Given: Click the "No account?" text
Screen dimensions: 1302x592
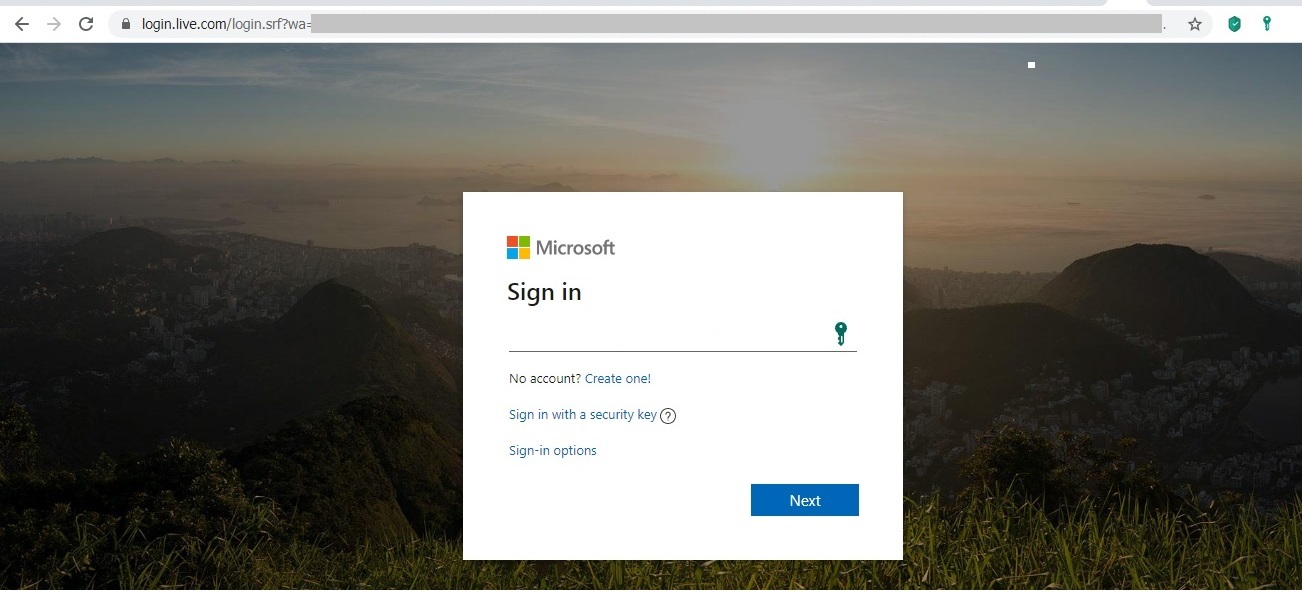Looking at the screenshot, I should pos(545,379).
